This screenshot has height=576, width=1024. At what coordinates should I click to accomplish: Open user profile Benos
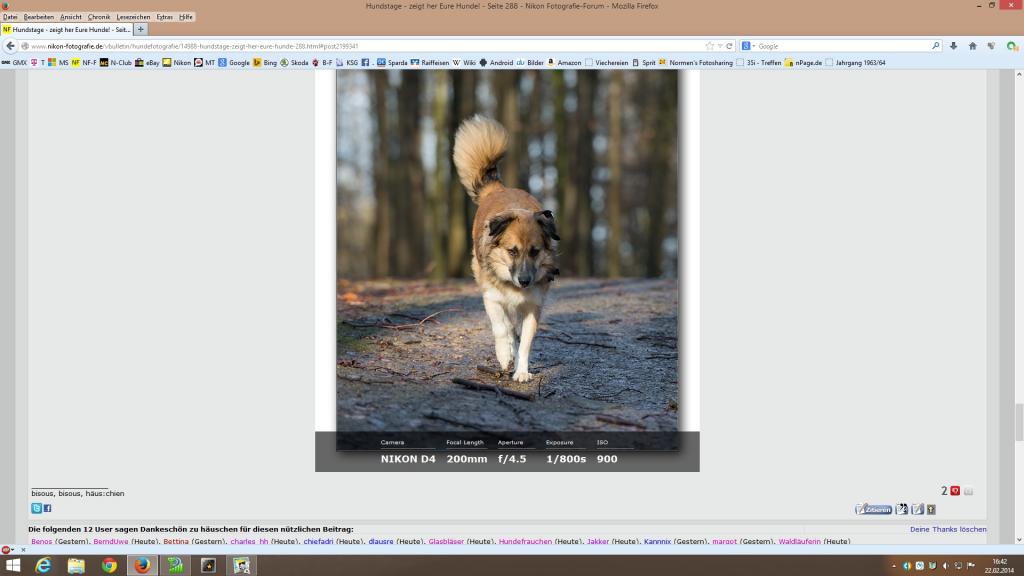[x=41, y=541]
